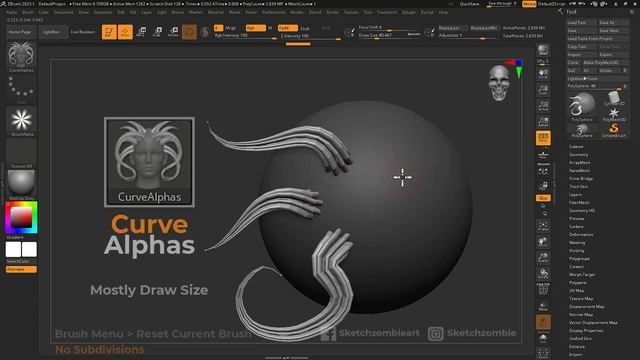Toggle the Menus button
The height and width of the screenshot is (360, 640).
click(x=529, y=4)
